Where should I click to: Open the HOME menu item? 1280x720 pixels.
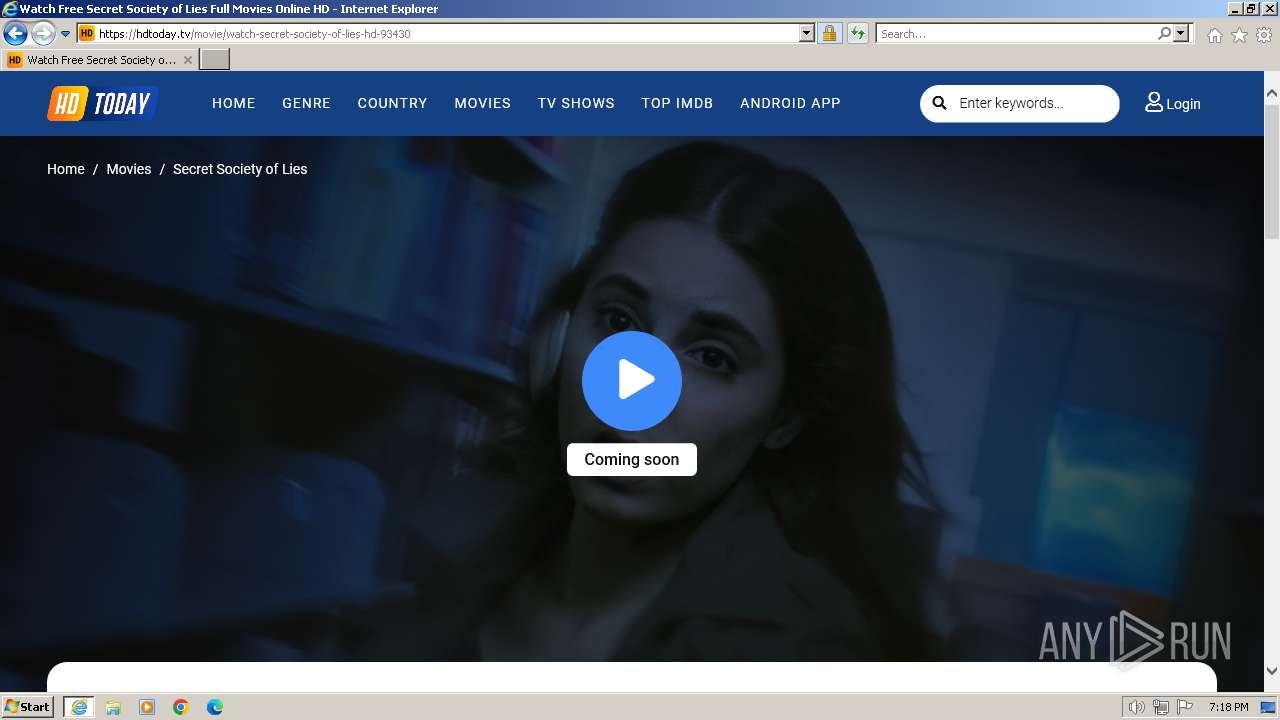pyautogui.click(x=234, y=103)
